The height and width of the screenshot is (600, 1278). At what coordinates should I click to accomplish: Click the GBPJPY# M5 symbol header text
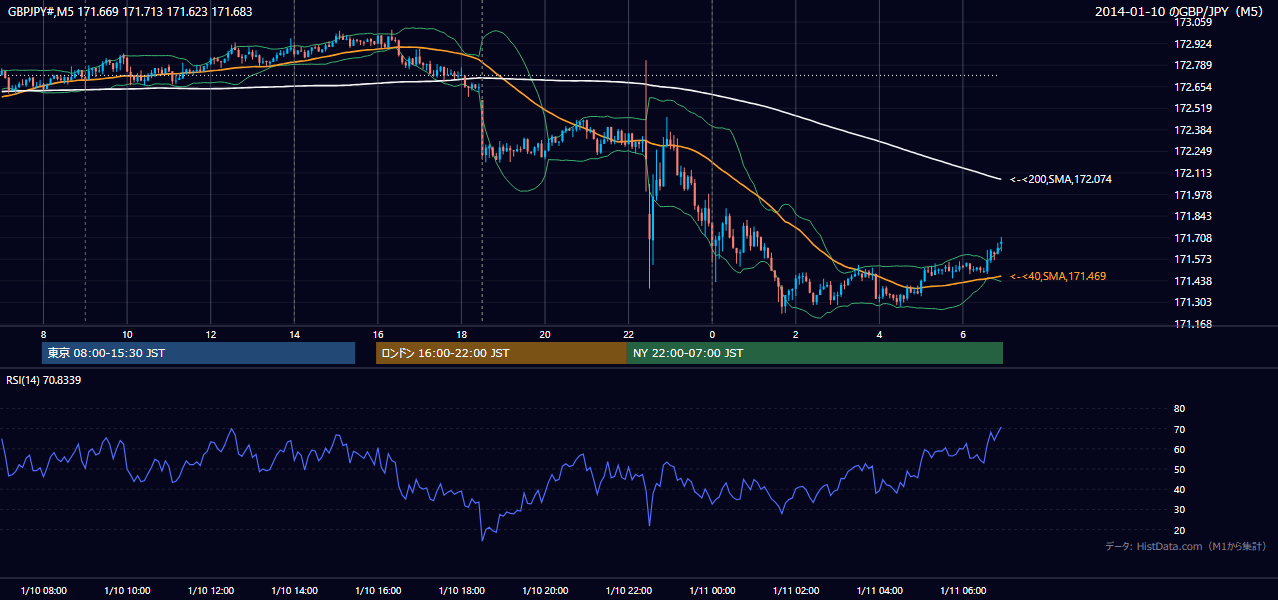coord(130,12)
